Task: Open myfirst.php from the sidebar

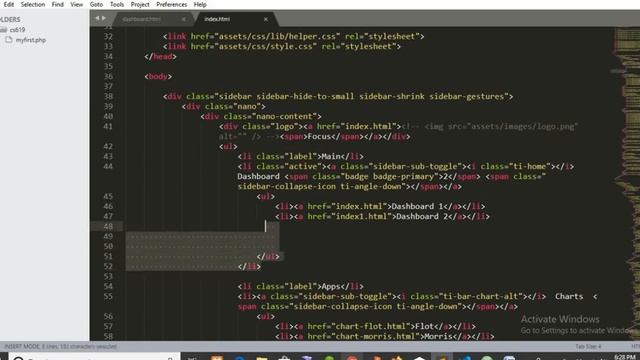Action: click(31, 40)
